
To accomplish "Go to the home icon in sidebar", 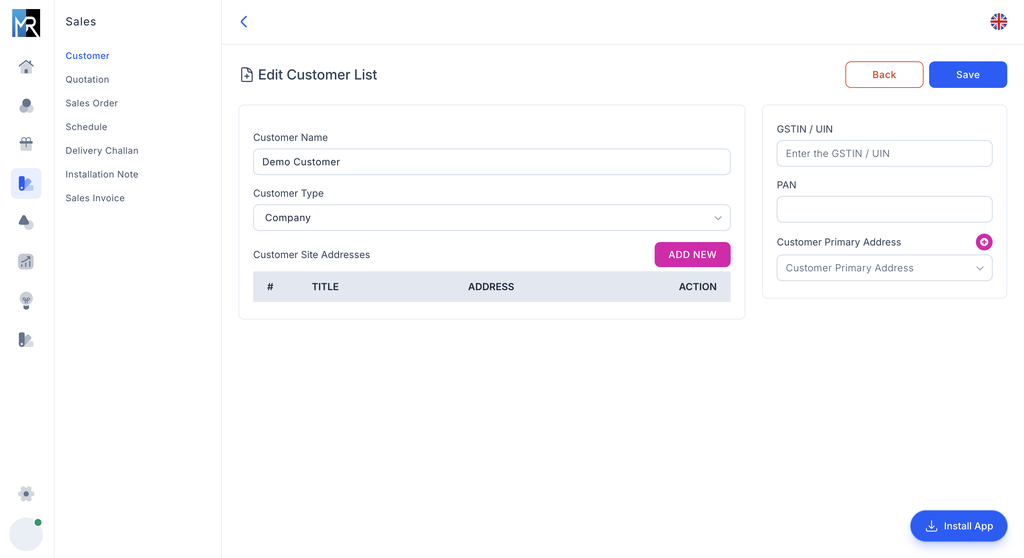I will [26, 67].
